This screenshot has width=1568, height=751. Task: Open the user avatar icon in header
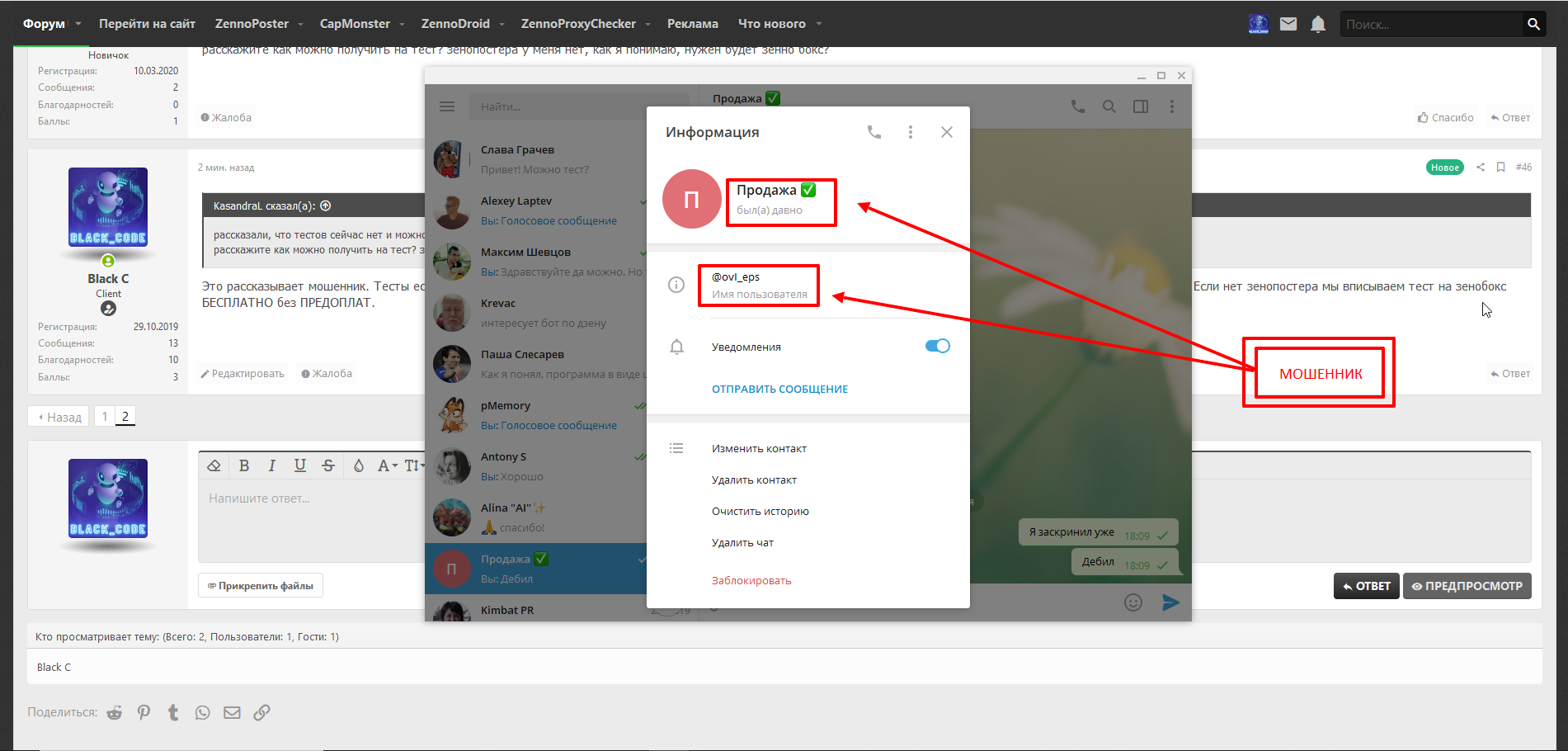point(1259,24)
